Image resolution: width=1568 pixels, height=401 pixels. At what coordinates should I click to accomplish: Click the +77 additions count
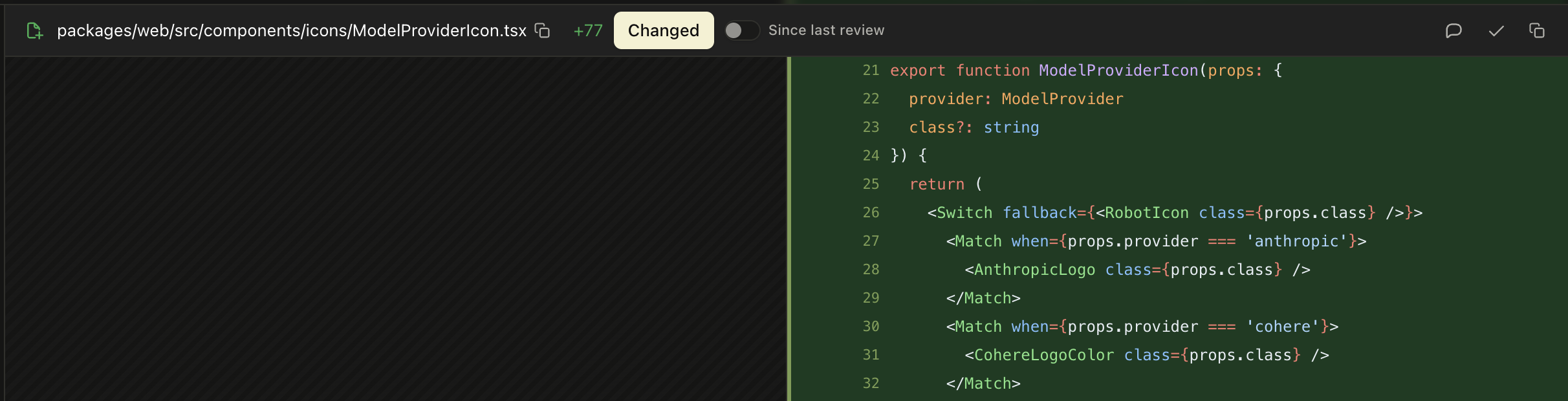click(x=588, y=30)
